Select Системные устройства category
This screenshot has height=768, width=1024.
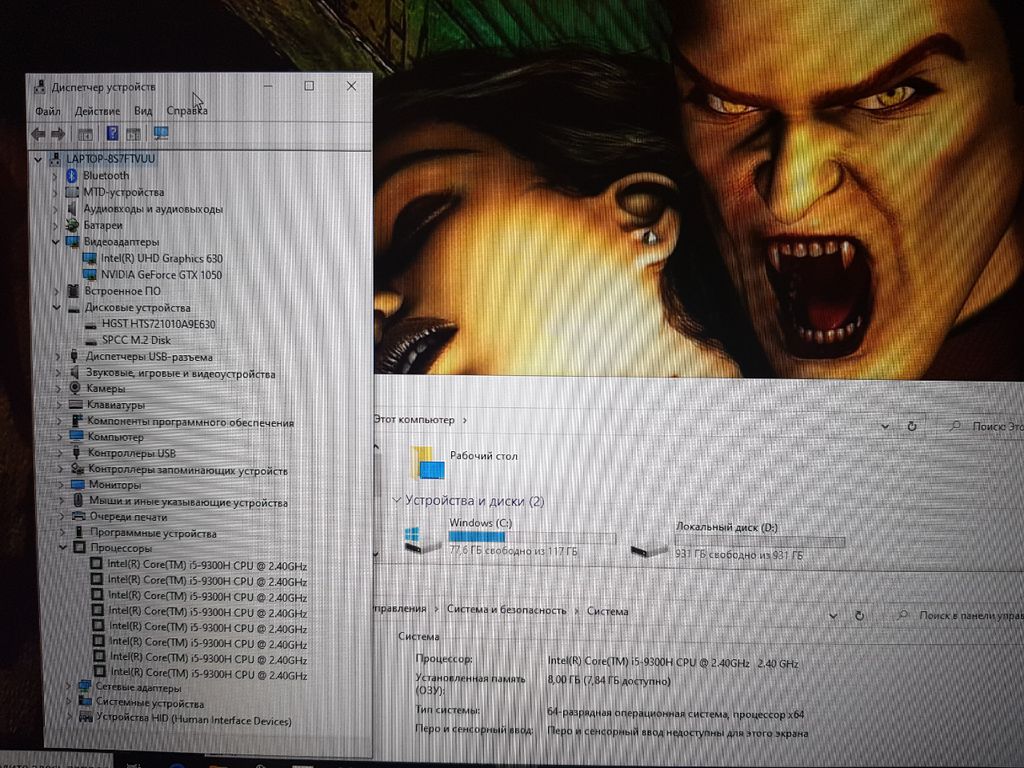(x=150, y=703)
